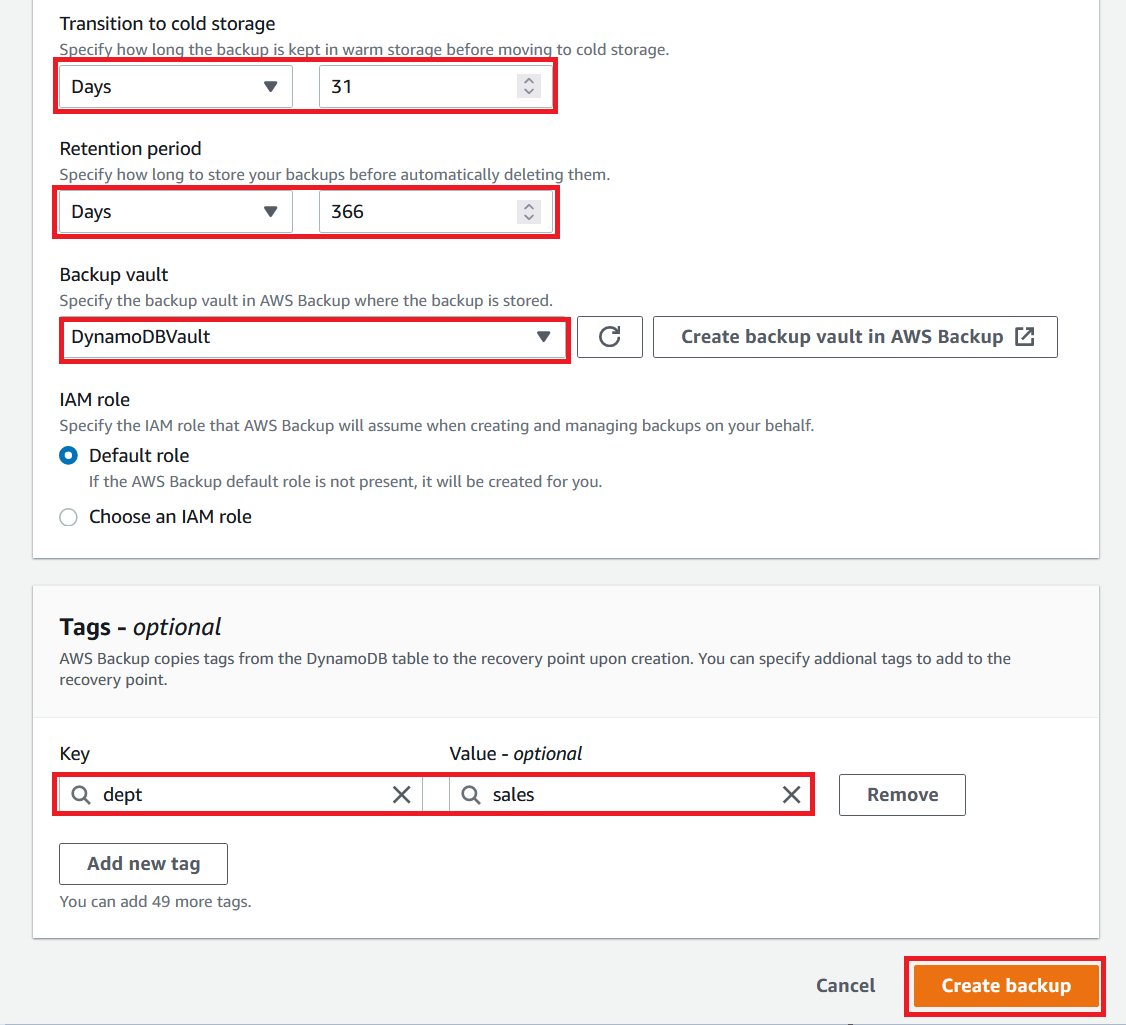
Task: Refresh the backup vault list
Action: pyautogui.click(x=610, y=337)
